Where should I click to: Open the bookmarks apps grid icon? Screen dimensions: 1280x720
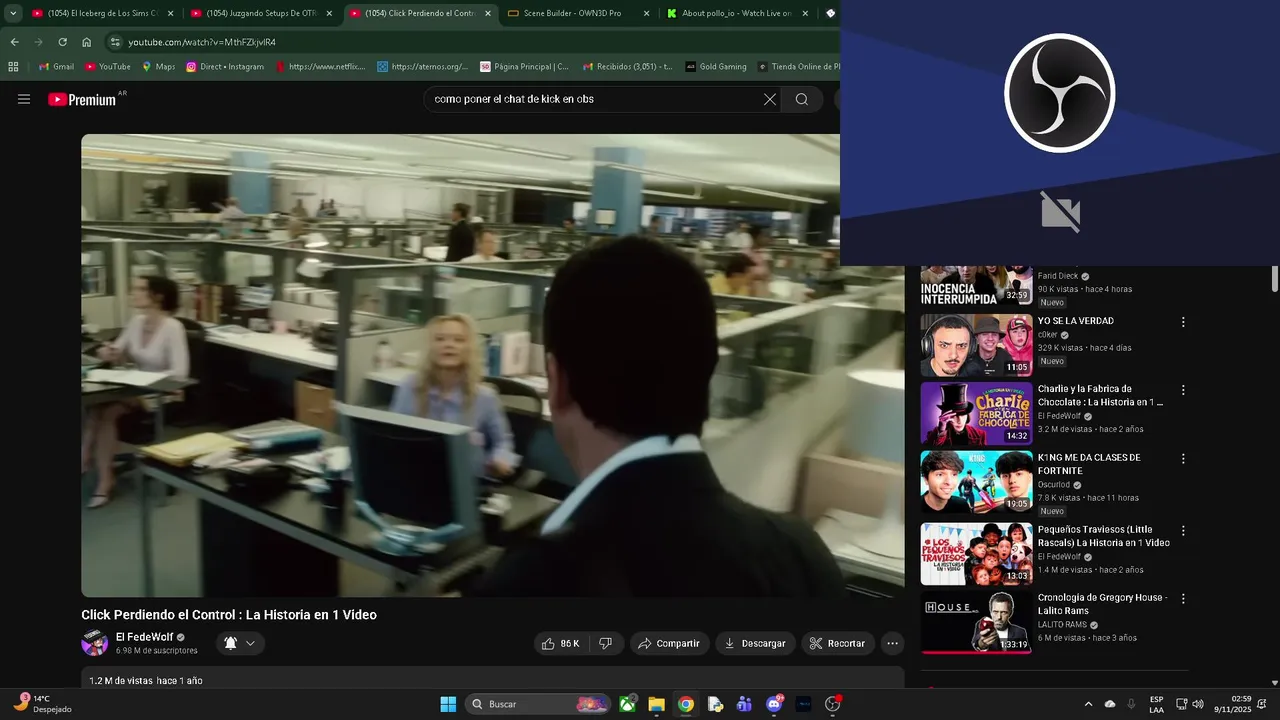tap(13, 66)
